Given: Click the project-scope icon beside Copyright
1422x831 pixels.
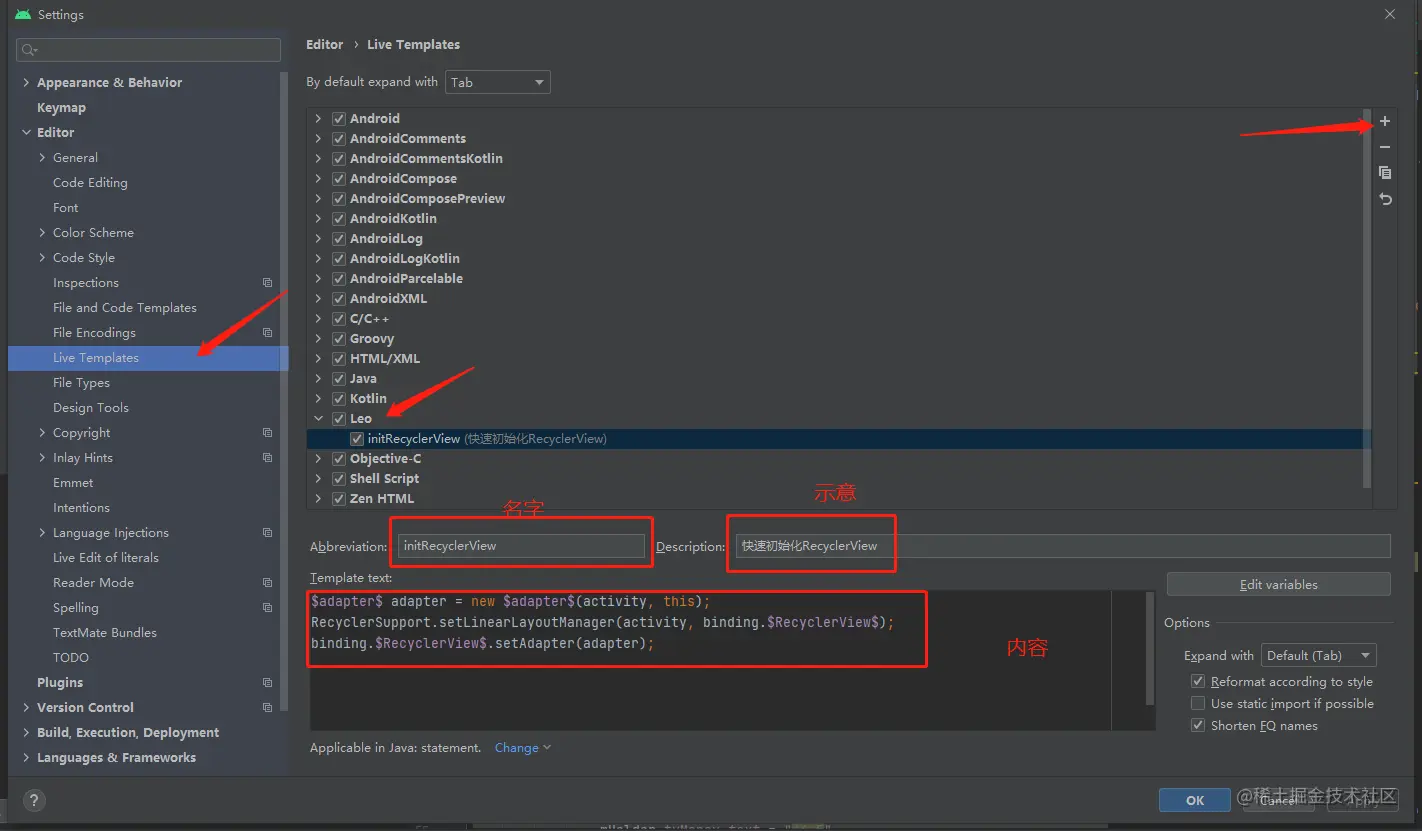Looking at the screenshot, I should click(267, 433).
